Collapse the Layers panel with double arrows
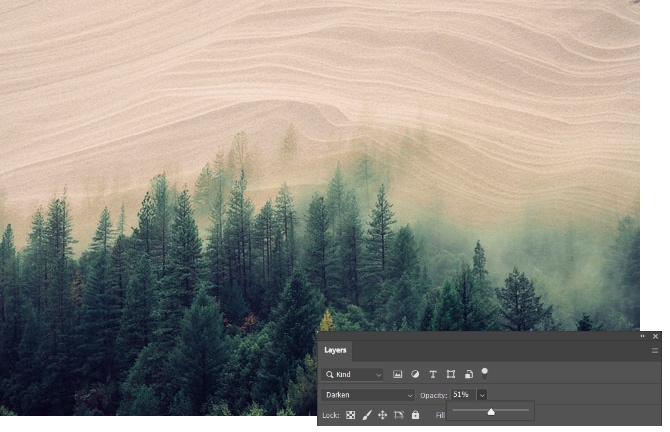This screenshot has width=670, height=432. (643, 336)
